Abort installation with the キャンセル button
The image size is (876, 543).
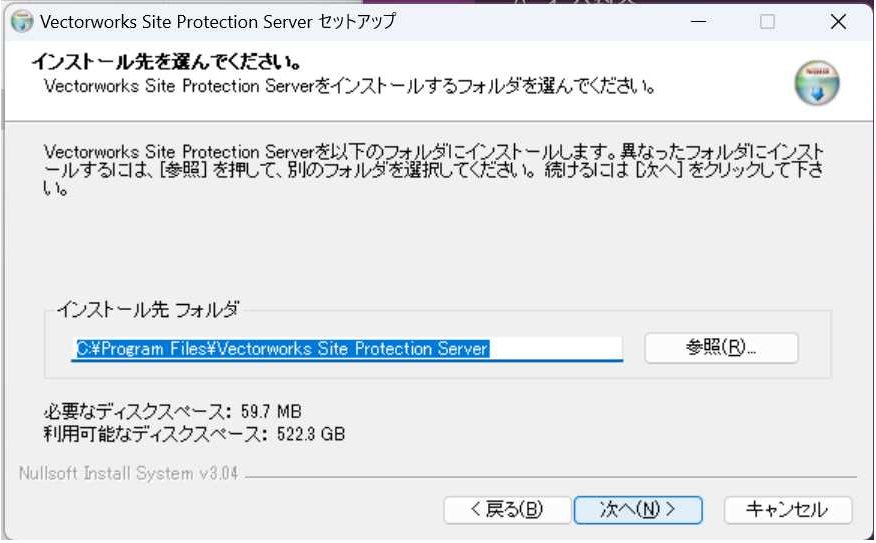click(788, 509)
